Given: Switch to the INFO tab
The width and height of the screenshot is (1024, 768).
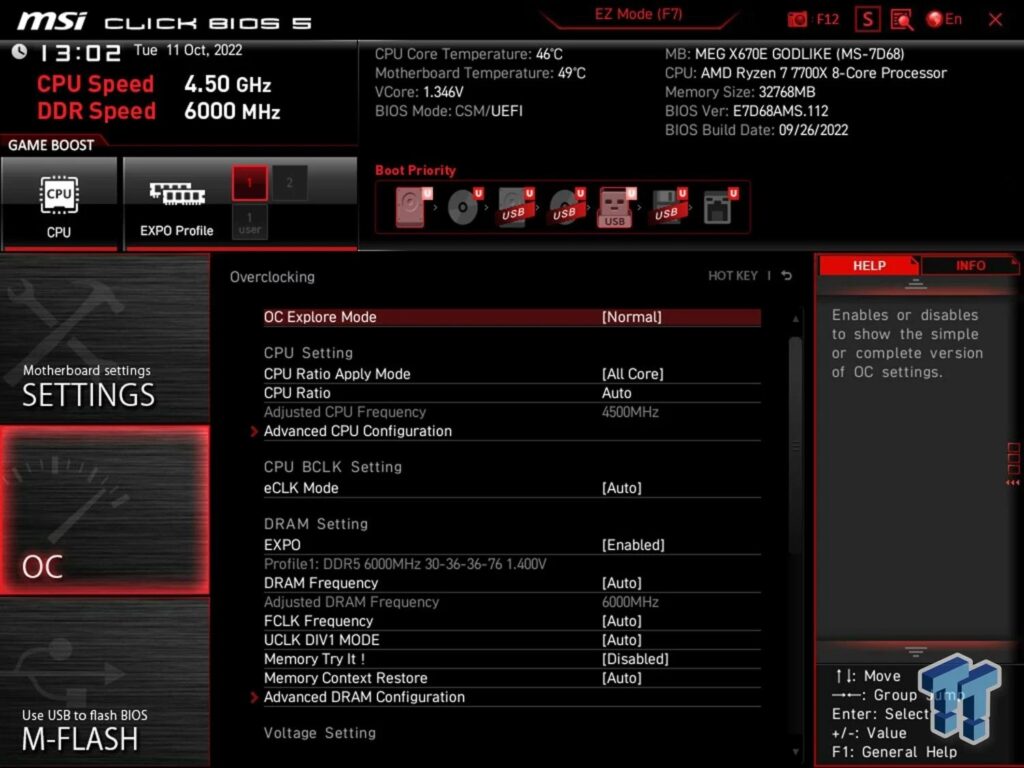Looking at the screenshot, I should pos(970,265).
